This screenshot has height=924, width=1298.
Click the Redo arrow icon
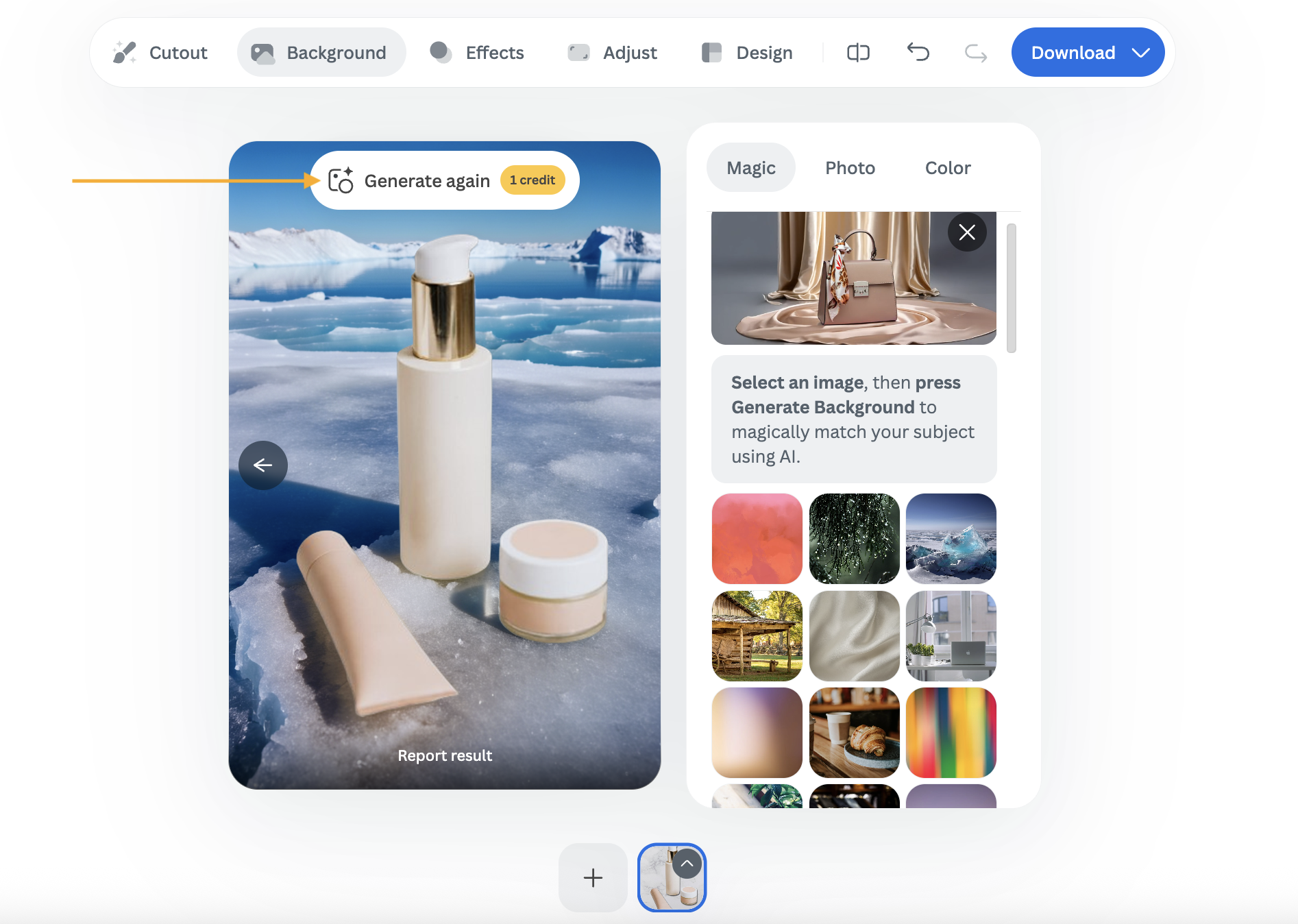click(x=975, y=52)
